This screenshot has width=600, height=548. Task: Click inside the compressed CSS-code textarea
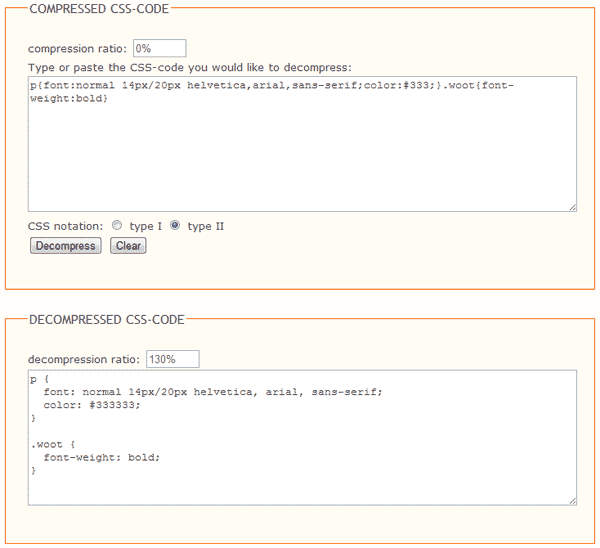point(302,144)
